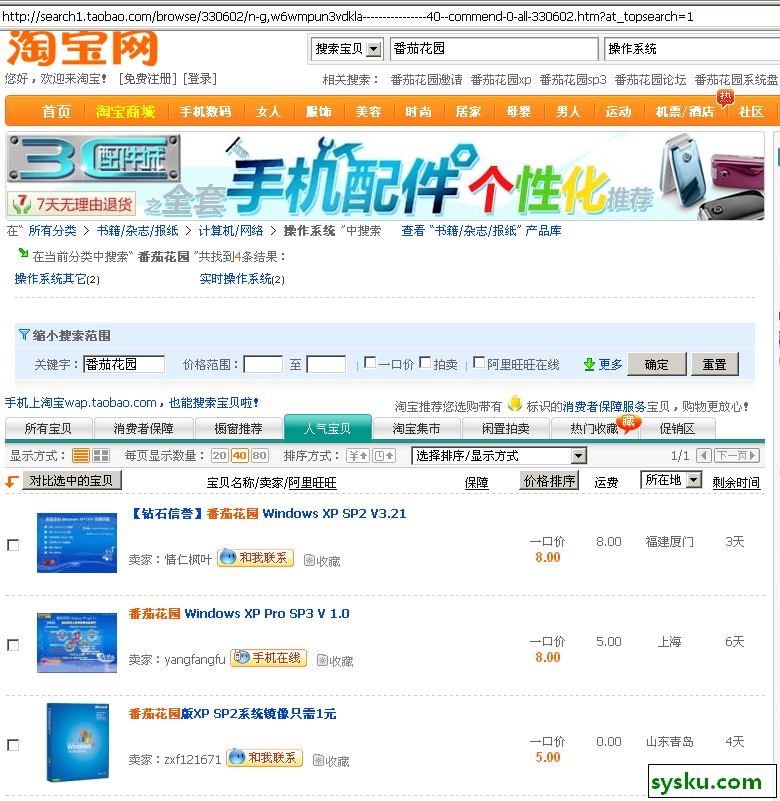Click the green download arrow beside 更多
Image resolution: width=780 pixels, height=801 pixels.
pos(589,364)
